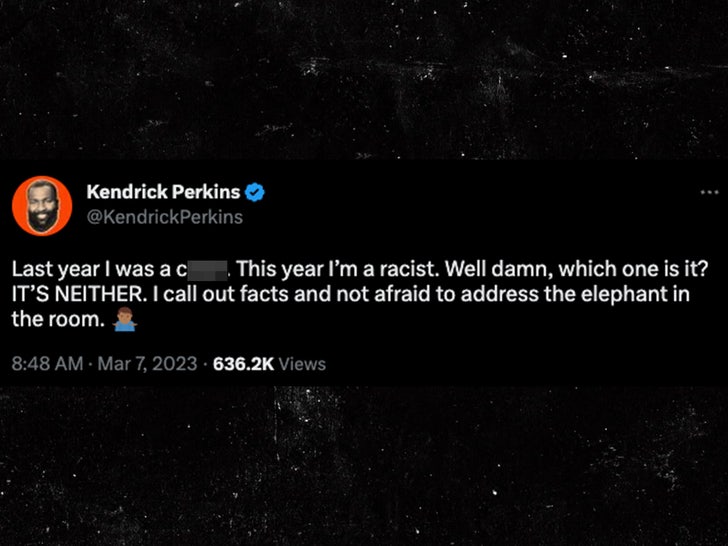Open Kendrick Perkins' profile avatar
Viewport: 728px width, 546px height.
point(42,206)
